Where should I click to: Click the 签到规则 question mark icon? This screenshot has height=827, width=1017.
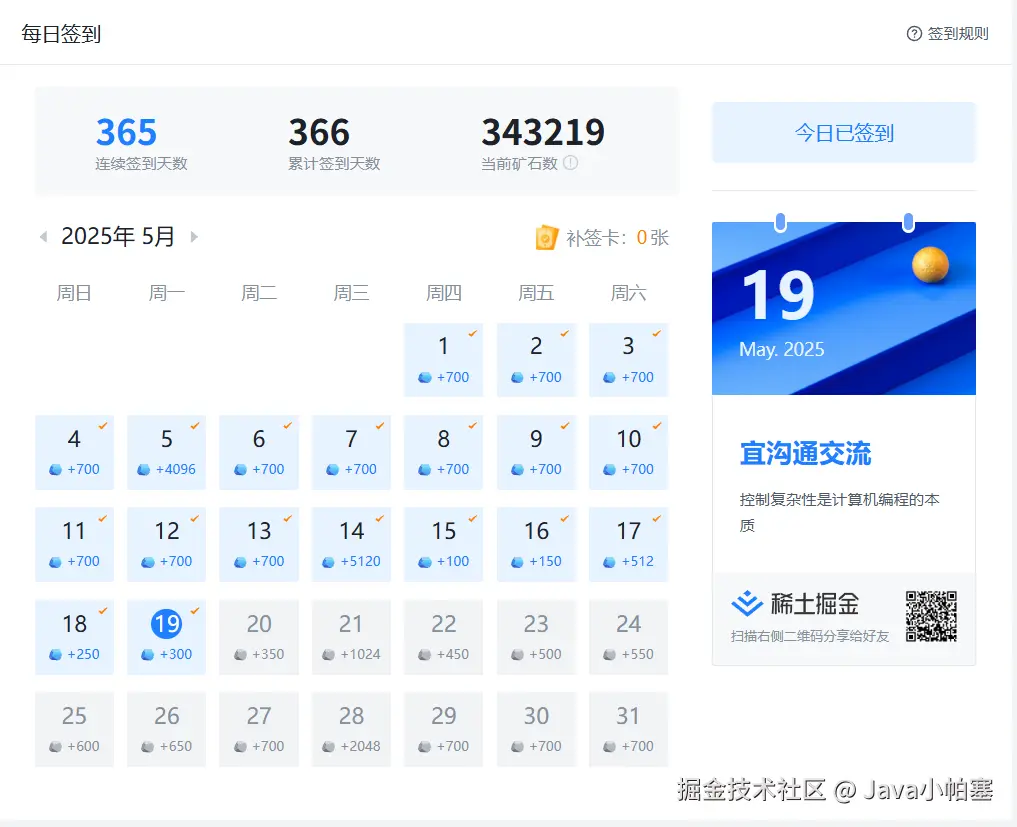(x=913, y=33)
